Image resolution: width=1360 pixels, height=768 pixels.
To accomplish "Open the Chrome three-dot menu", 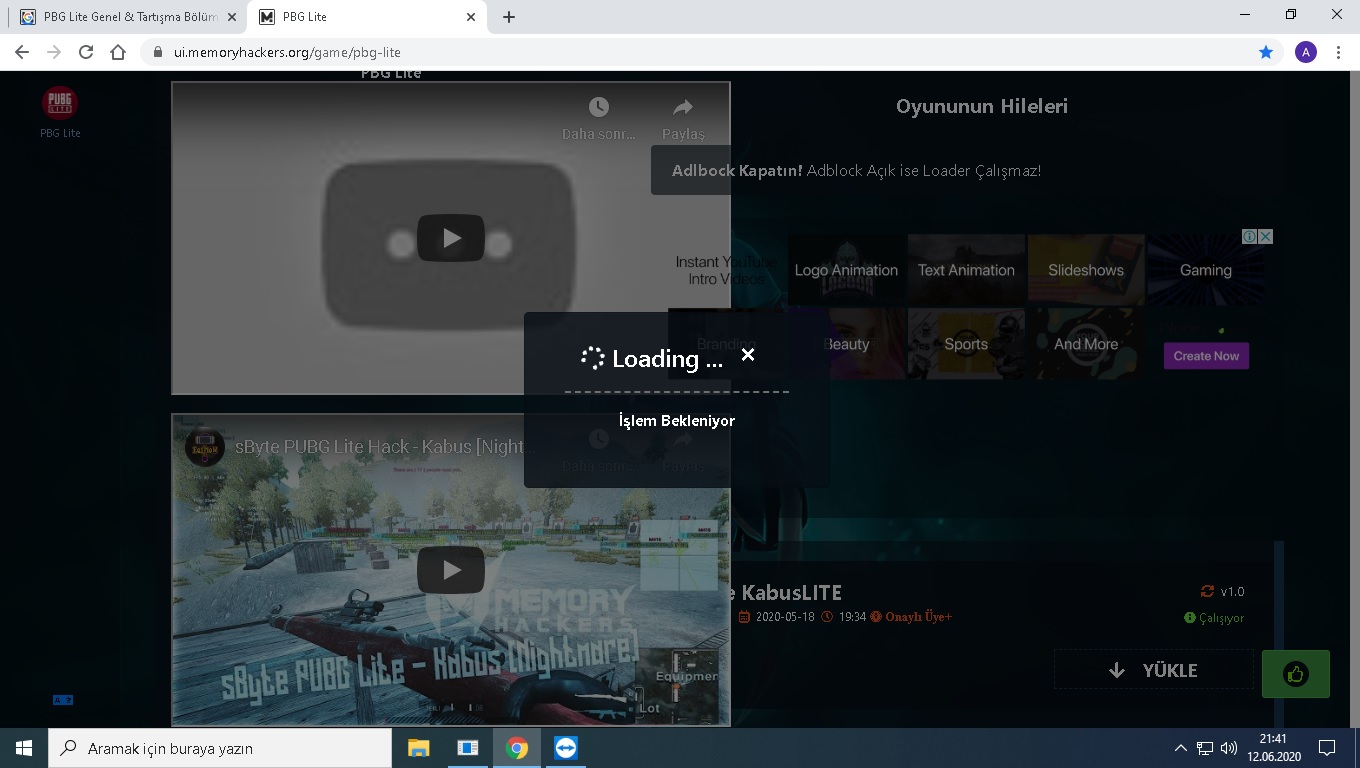I will pyautogui.click(x=1338, y=52).
